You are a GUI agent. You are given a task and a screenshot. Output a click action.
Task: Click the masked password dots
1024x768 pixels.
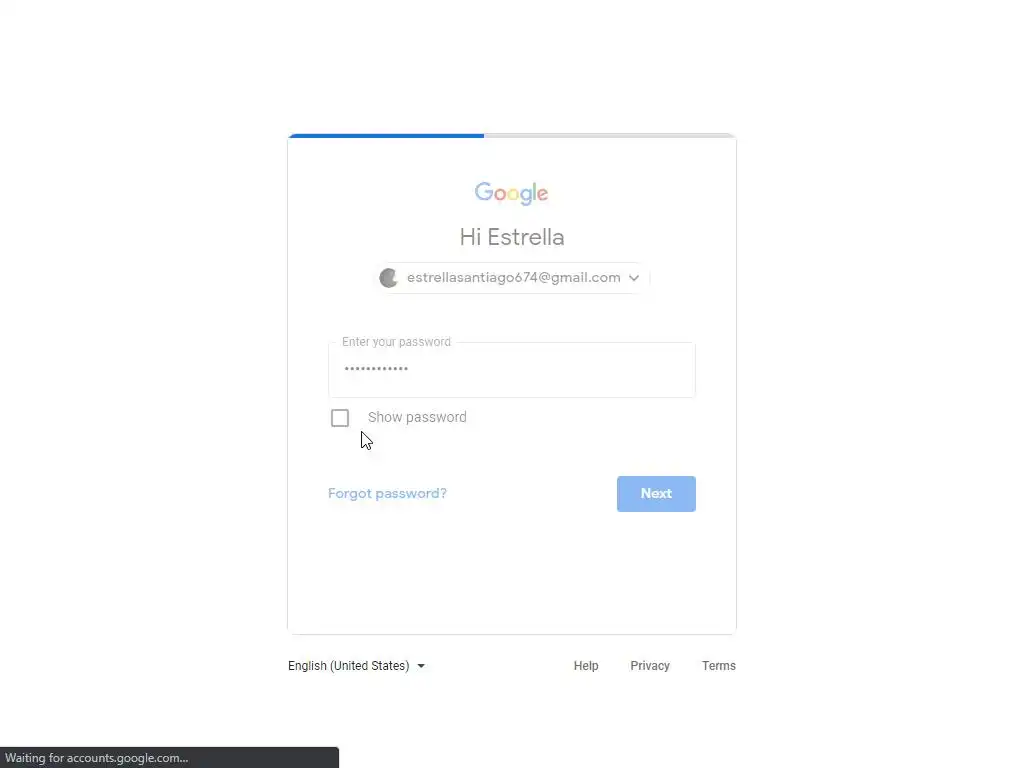[x=376, y=369]
